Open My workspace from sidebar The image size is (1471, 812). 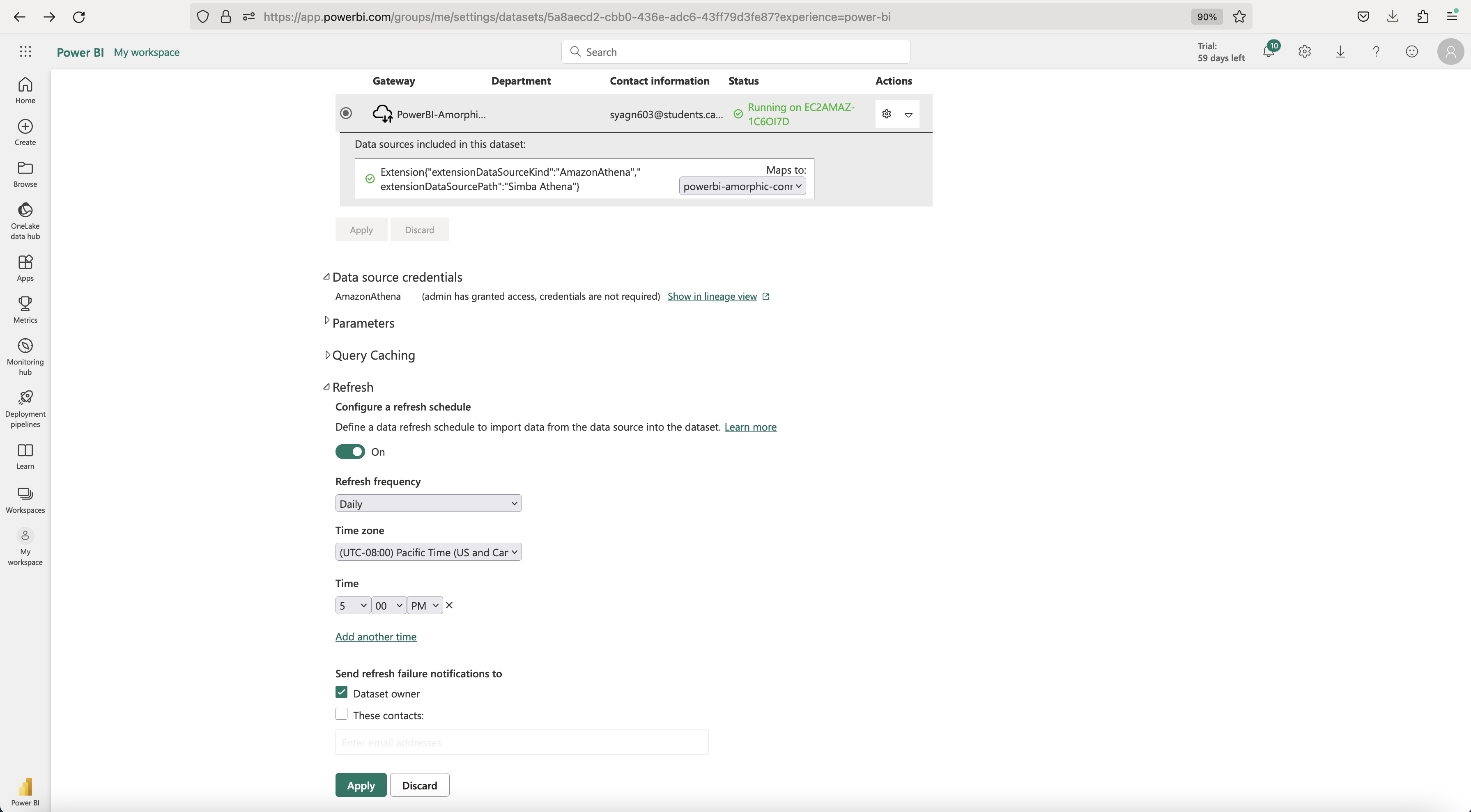[25, 547]
